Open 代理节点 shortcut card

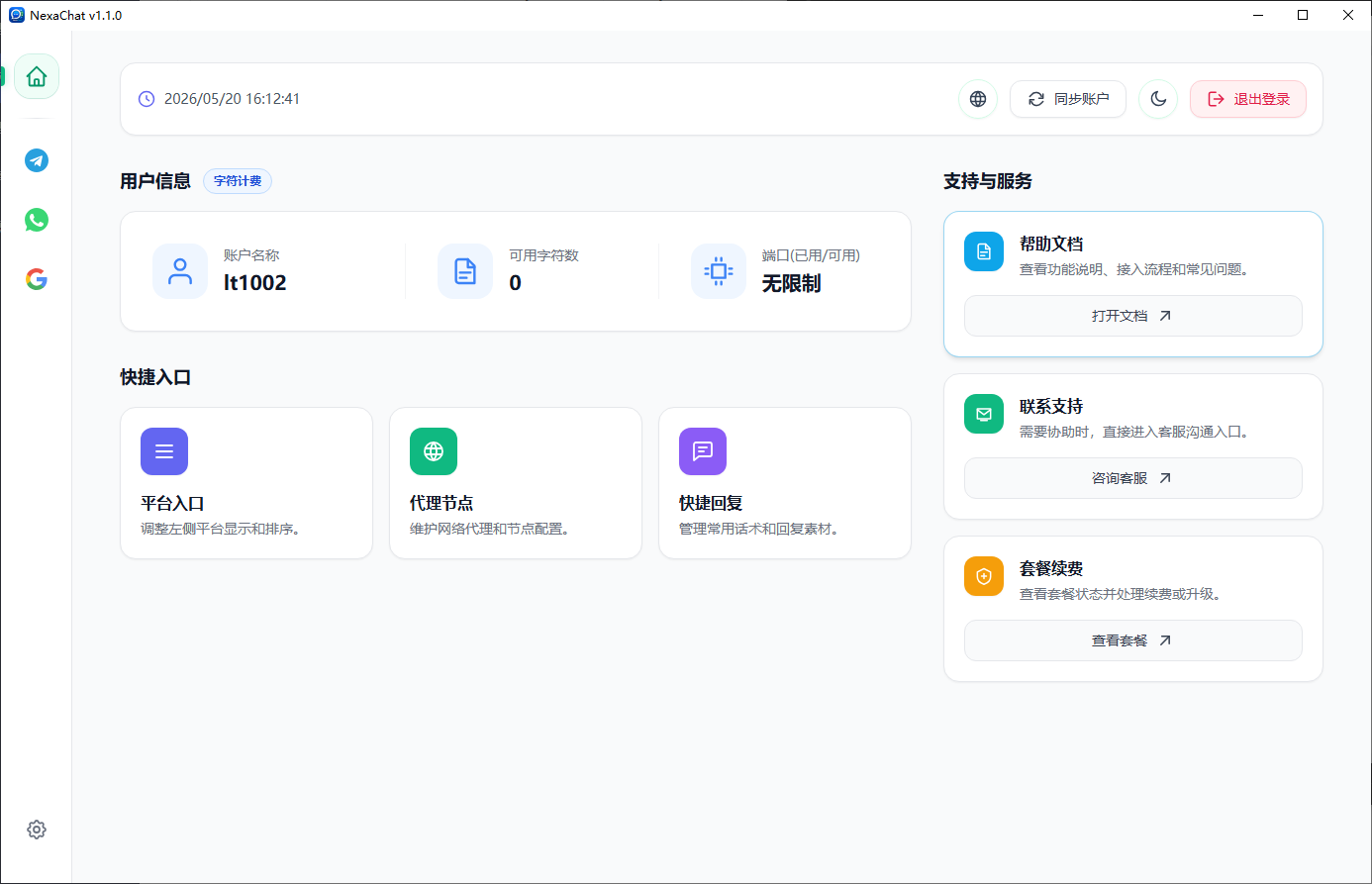point(516,483)
